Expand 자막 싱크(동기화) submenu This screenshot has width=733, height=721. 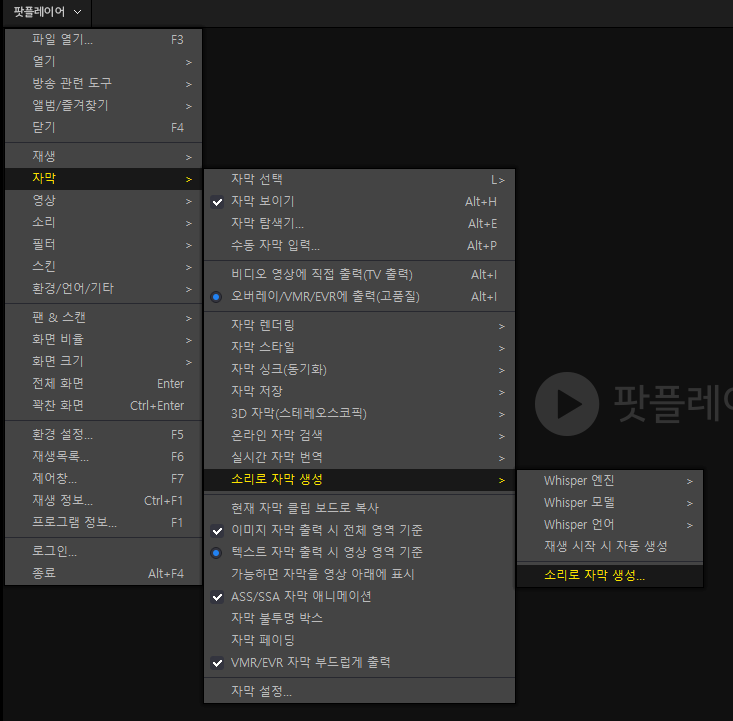[359, 370]
